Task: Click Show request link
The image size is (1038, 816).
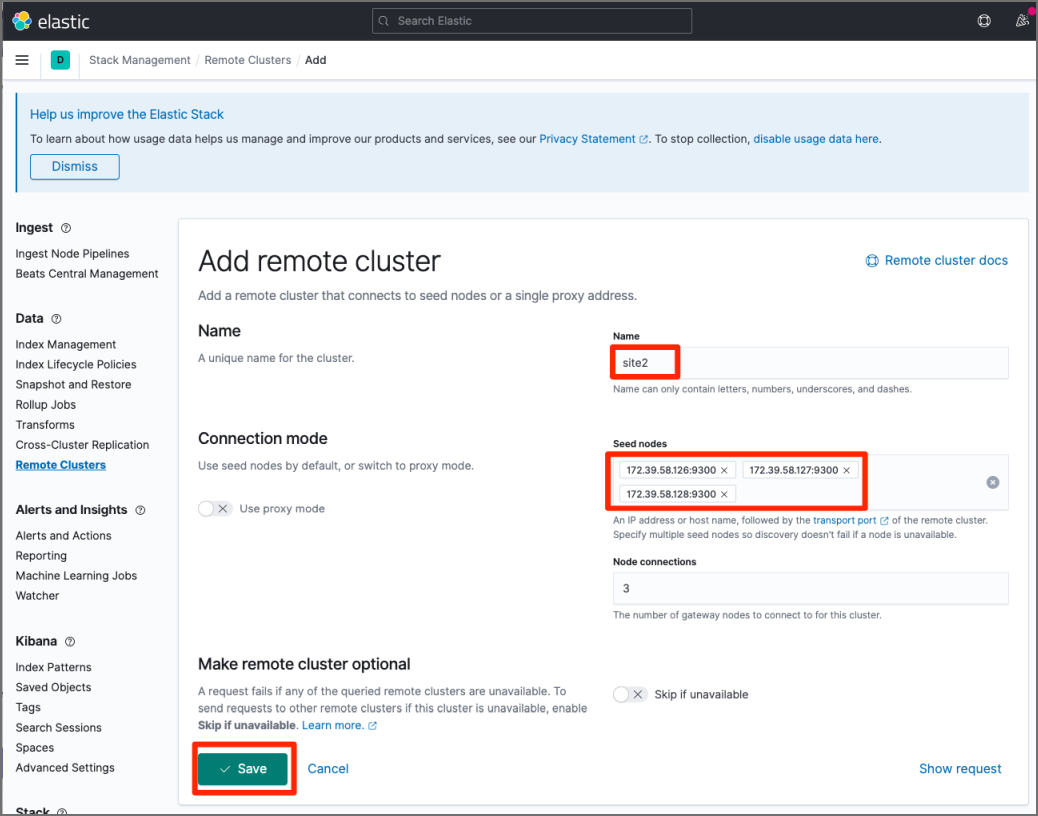Action: click(x=960, y=769)
